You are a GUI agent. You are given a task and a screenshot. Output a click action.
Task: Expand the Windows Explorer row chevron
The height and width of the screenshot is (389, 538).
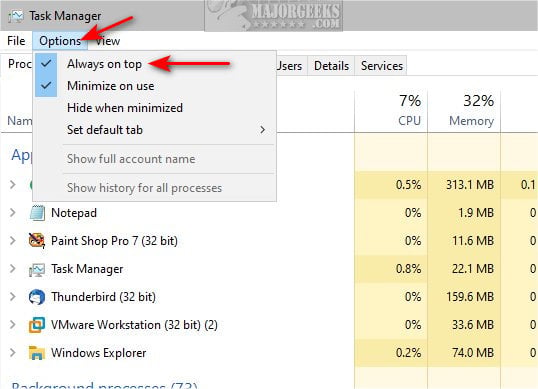click(x=13, y=353)
